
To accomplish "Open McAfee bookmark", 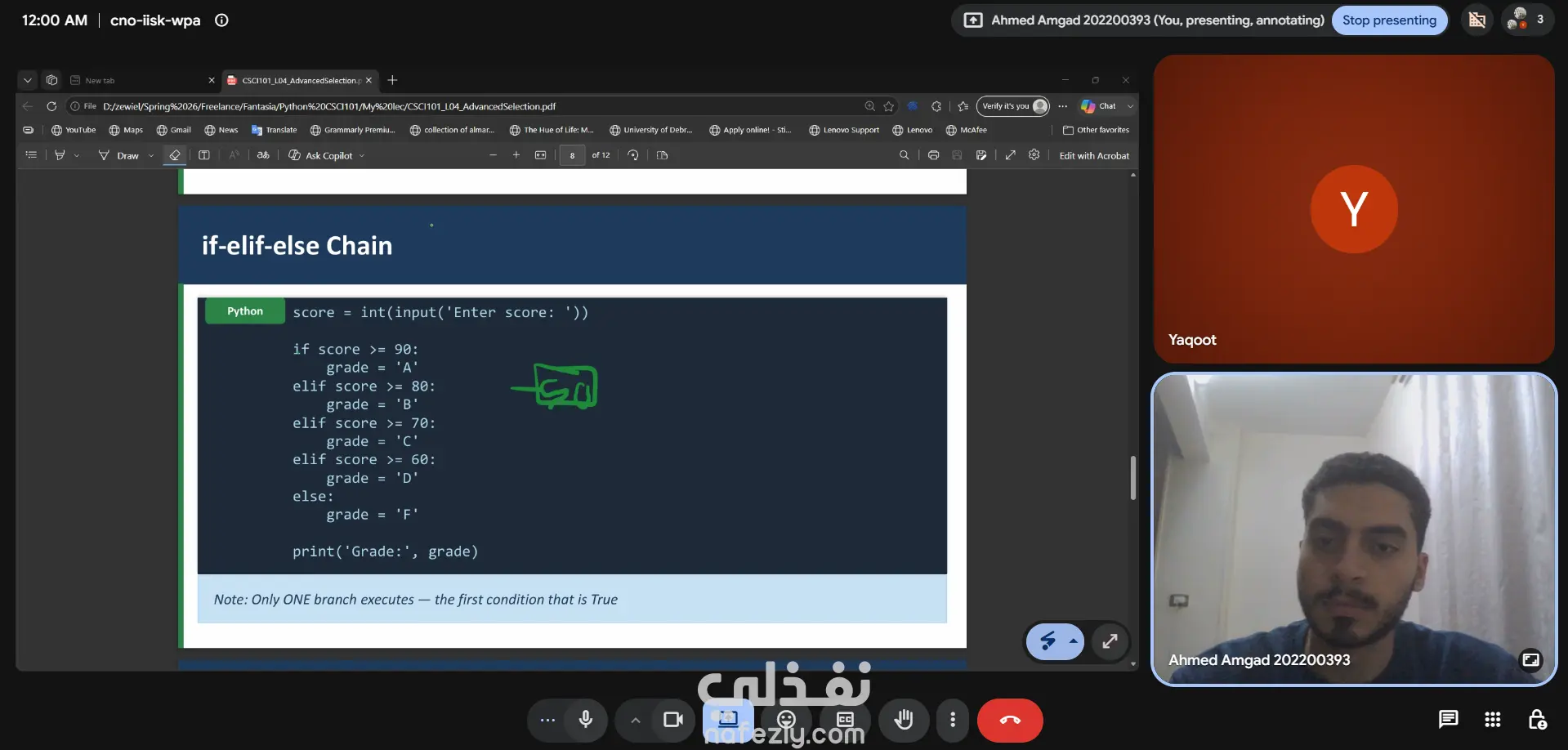I will pos(967,130).
